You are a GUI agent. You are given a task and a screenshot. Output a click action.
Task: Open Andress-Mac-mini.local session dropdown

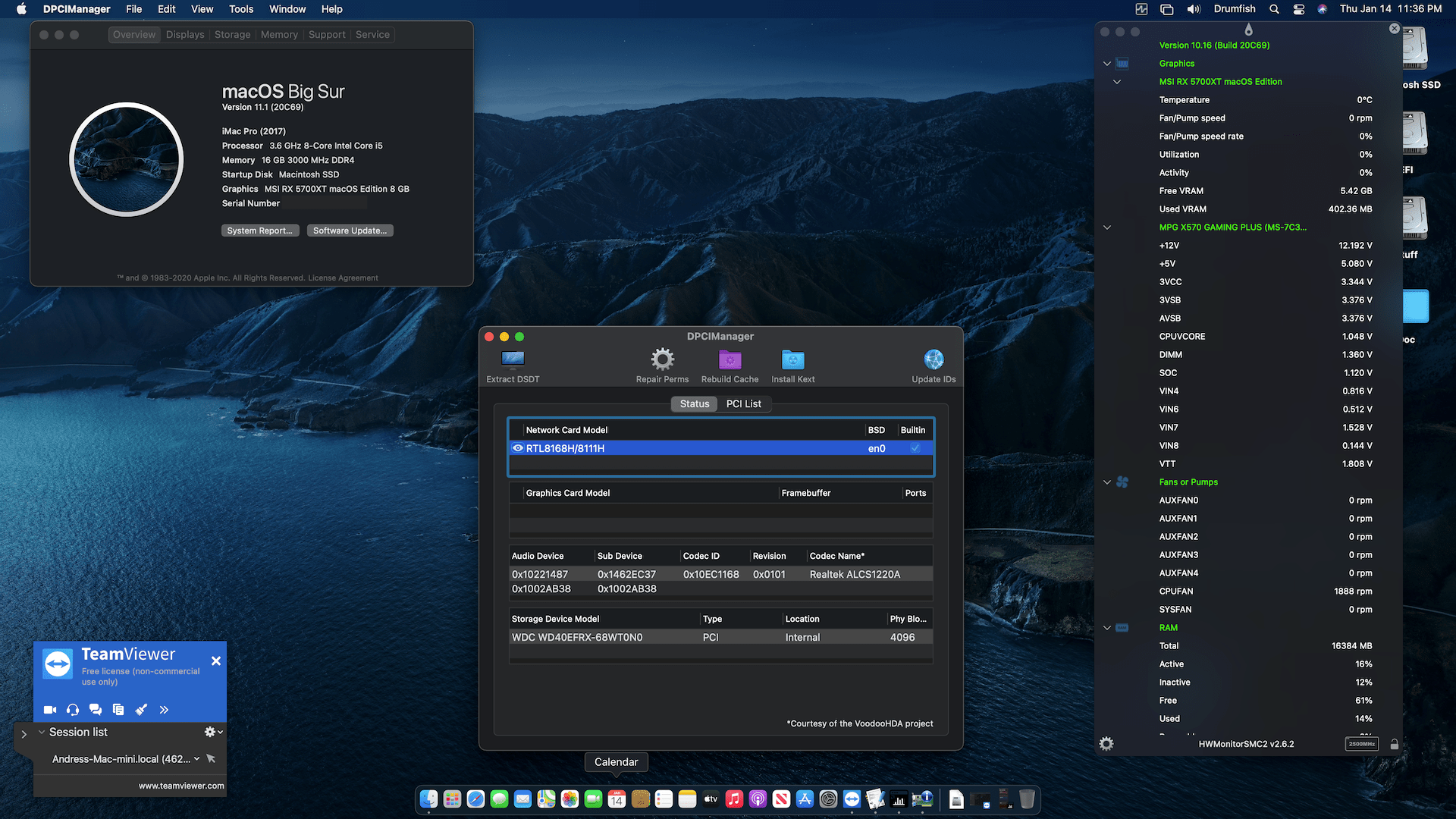tap(197, 758)
